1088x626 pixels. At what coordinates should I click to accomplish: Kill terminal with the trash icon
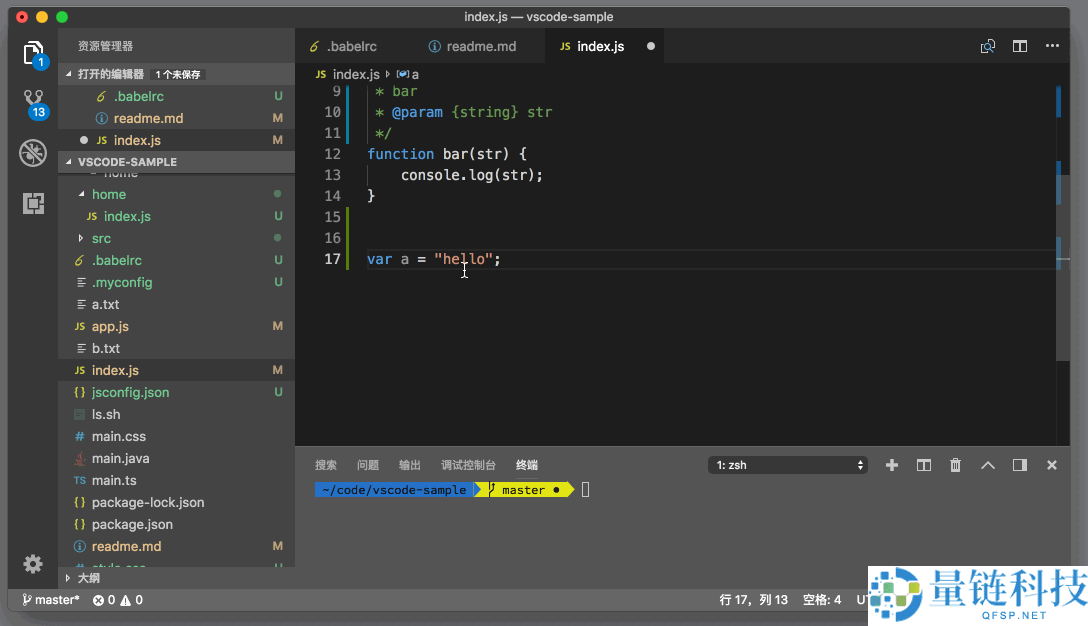[x=955, y=465]
